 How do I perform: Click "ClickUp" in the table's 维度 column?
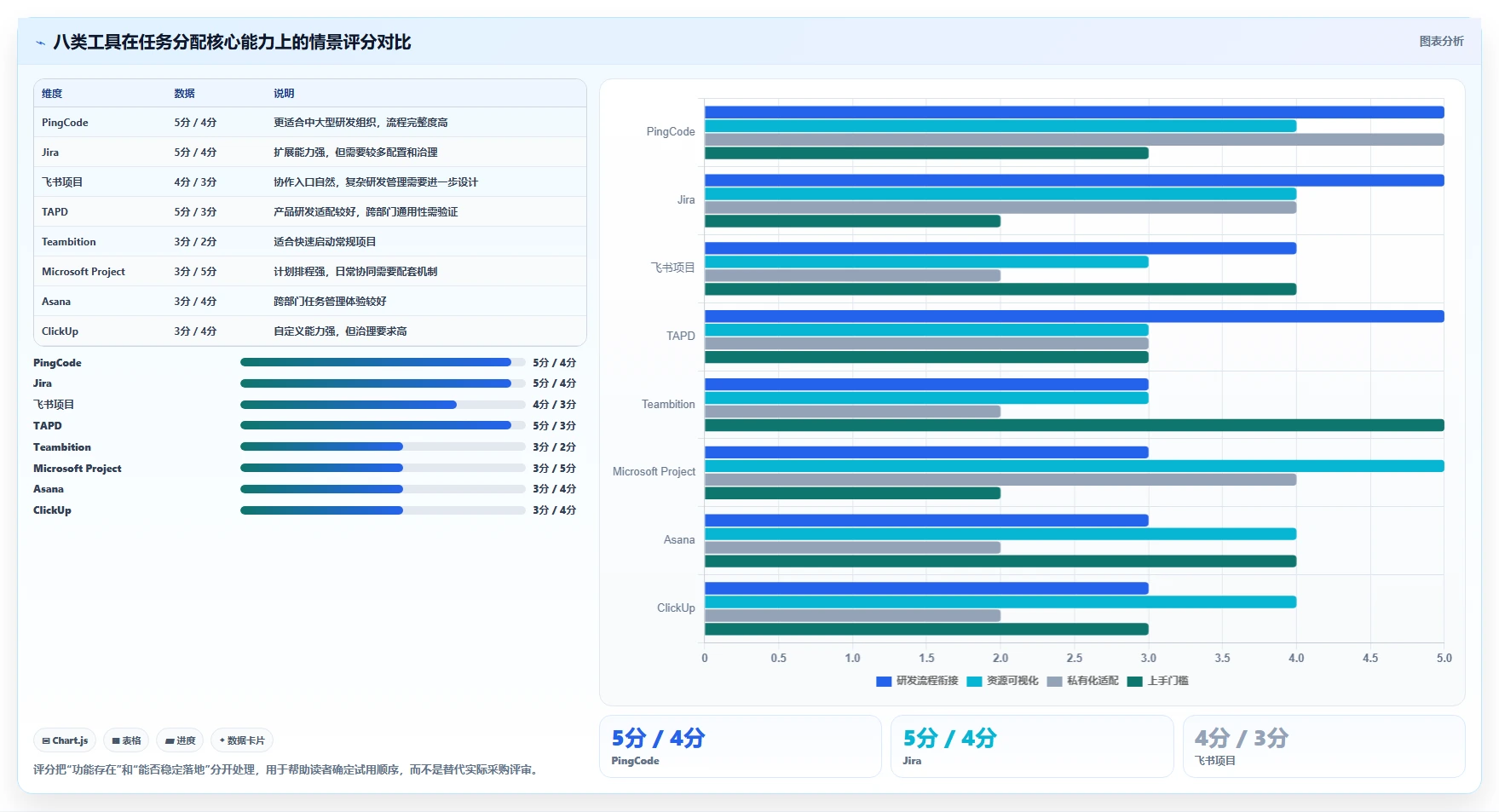point(60,331)
